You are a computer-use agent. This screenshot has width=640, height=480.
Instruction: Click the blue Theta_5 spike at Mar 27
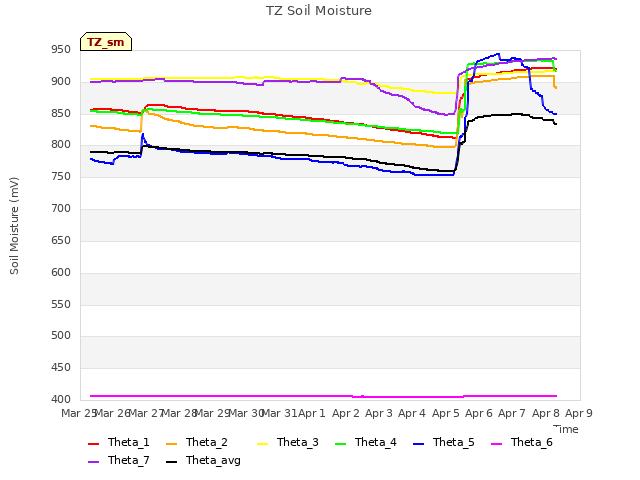[142, 135]
